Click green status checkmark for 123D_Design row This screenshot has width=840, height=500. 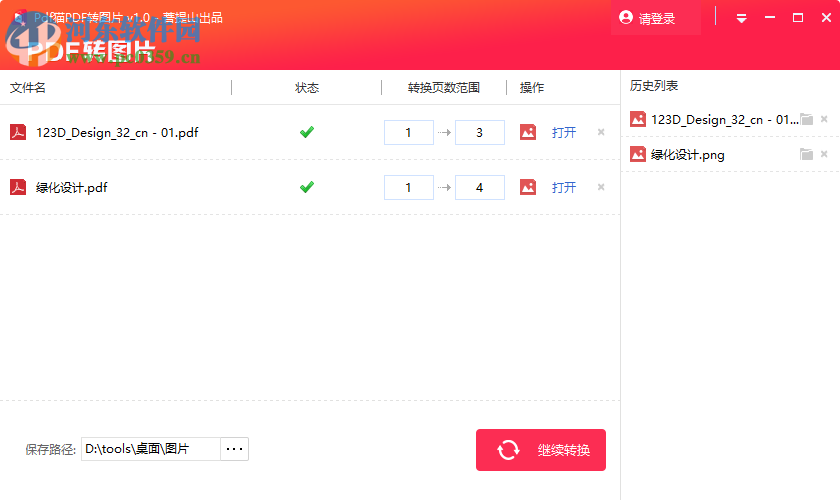307,132
